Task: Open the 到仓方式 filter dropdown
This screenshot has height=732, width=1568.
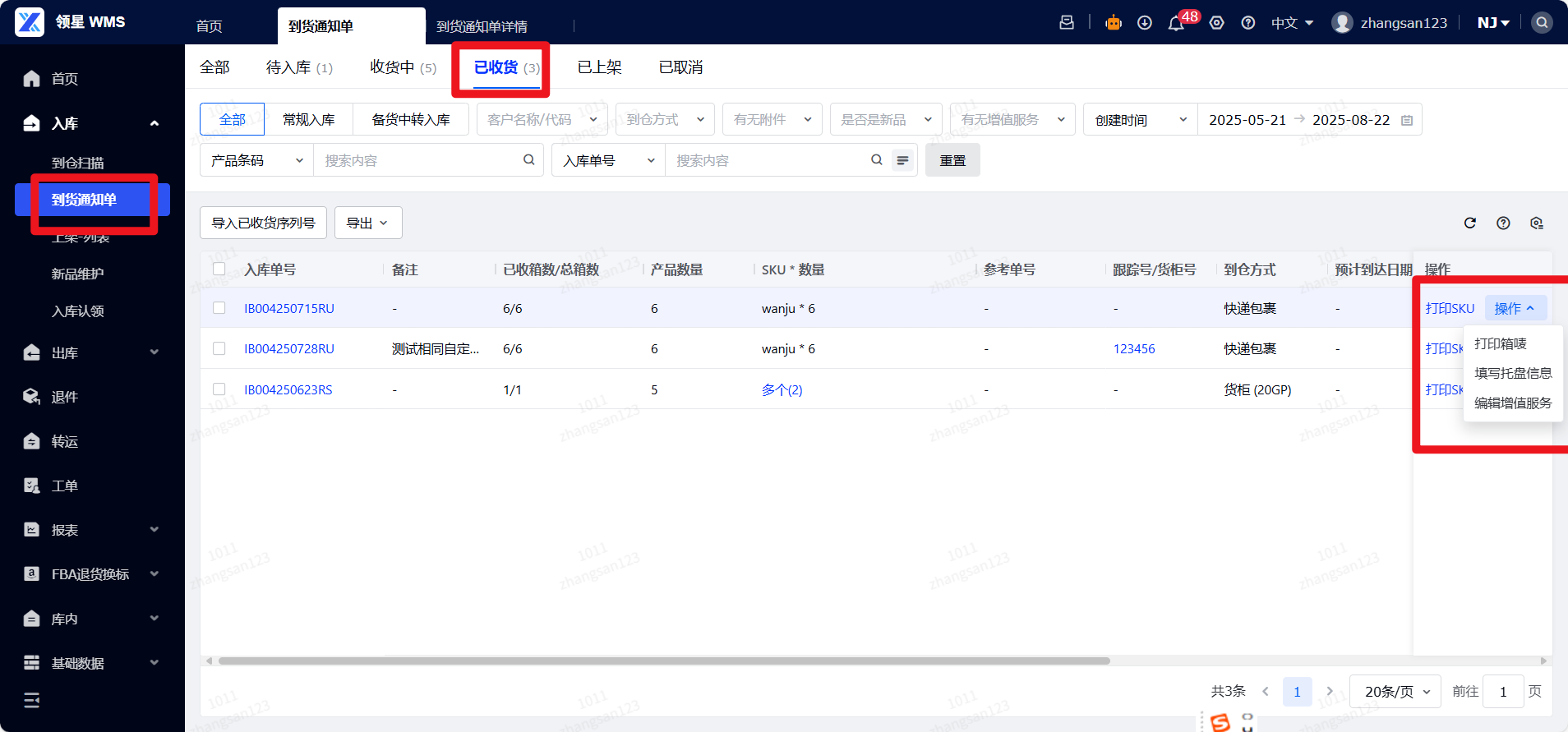Action: coord(665,120)
